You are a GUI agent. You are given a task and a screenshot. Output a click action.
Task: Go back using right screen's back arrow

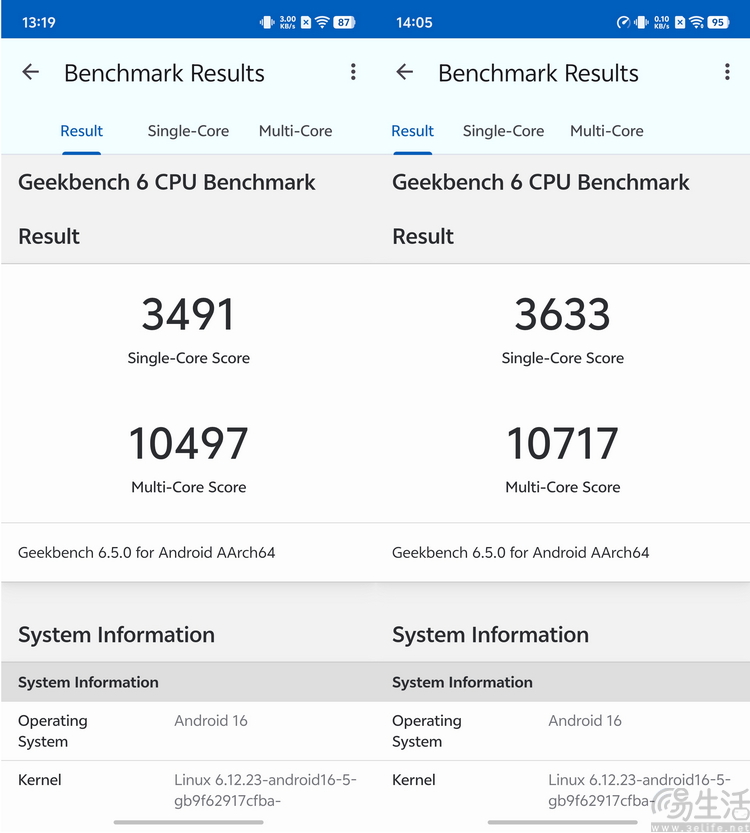coord(405,72)
